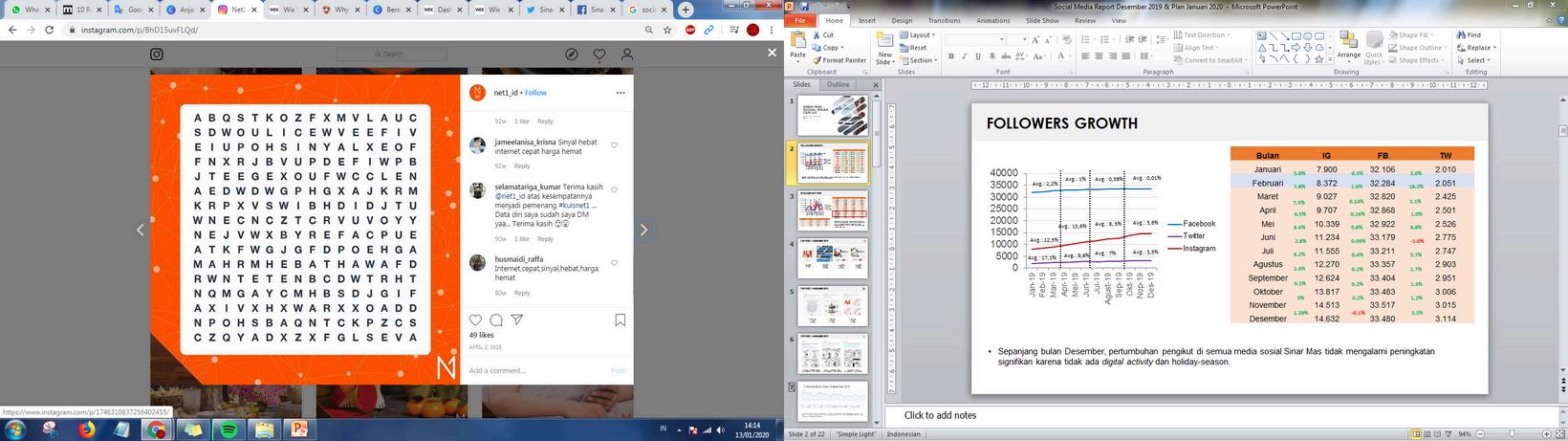Viewport: 1568px width, 441px height.
Task: Select slide 3 thumbnail
Action: [834, 211]
